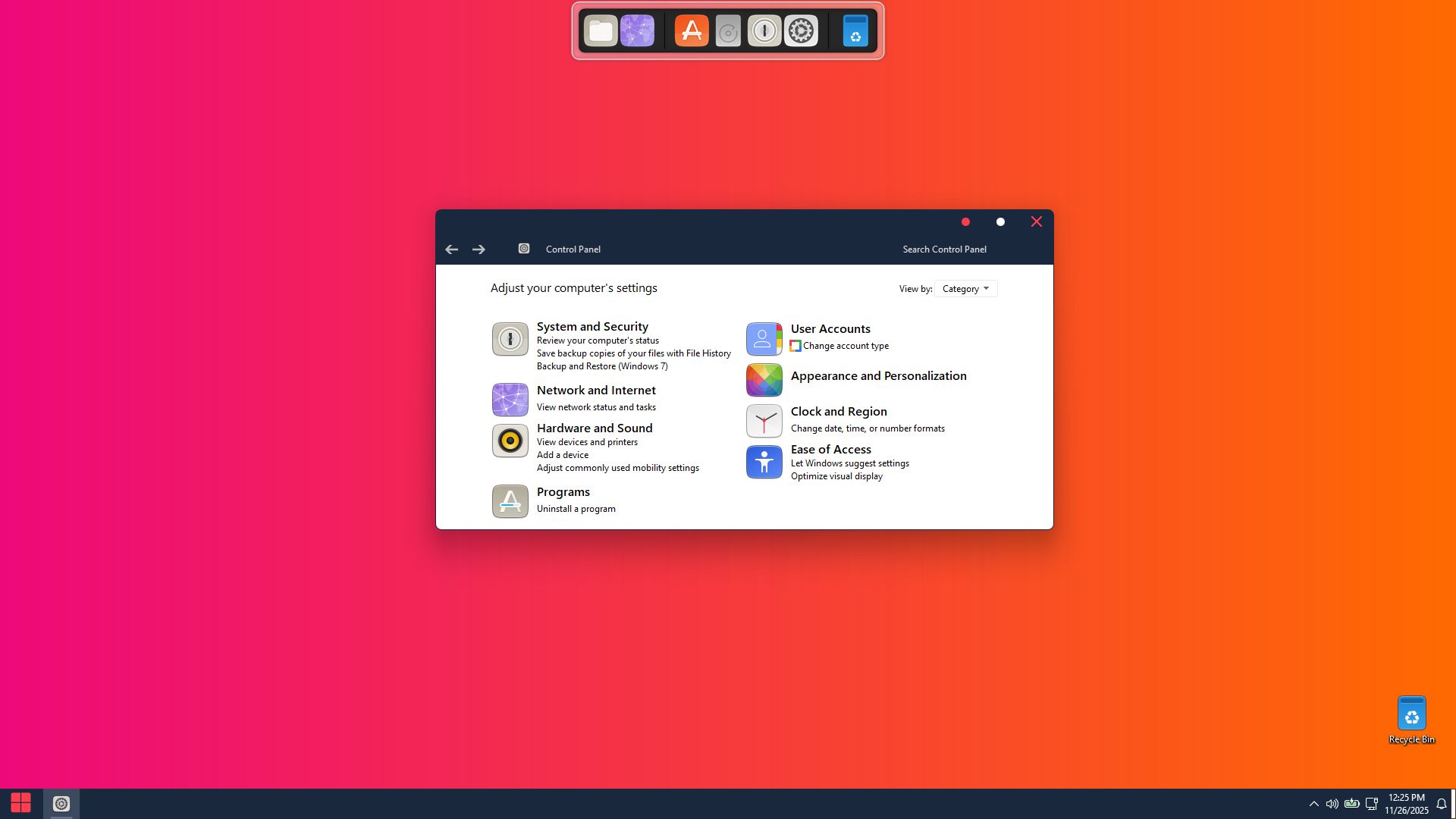
Task: Click the Uninstall a program link
Action: [x=576, y=509]
